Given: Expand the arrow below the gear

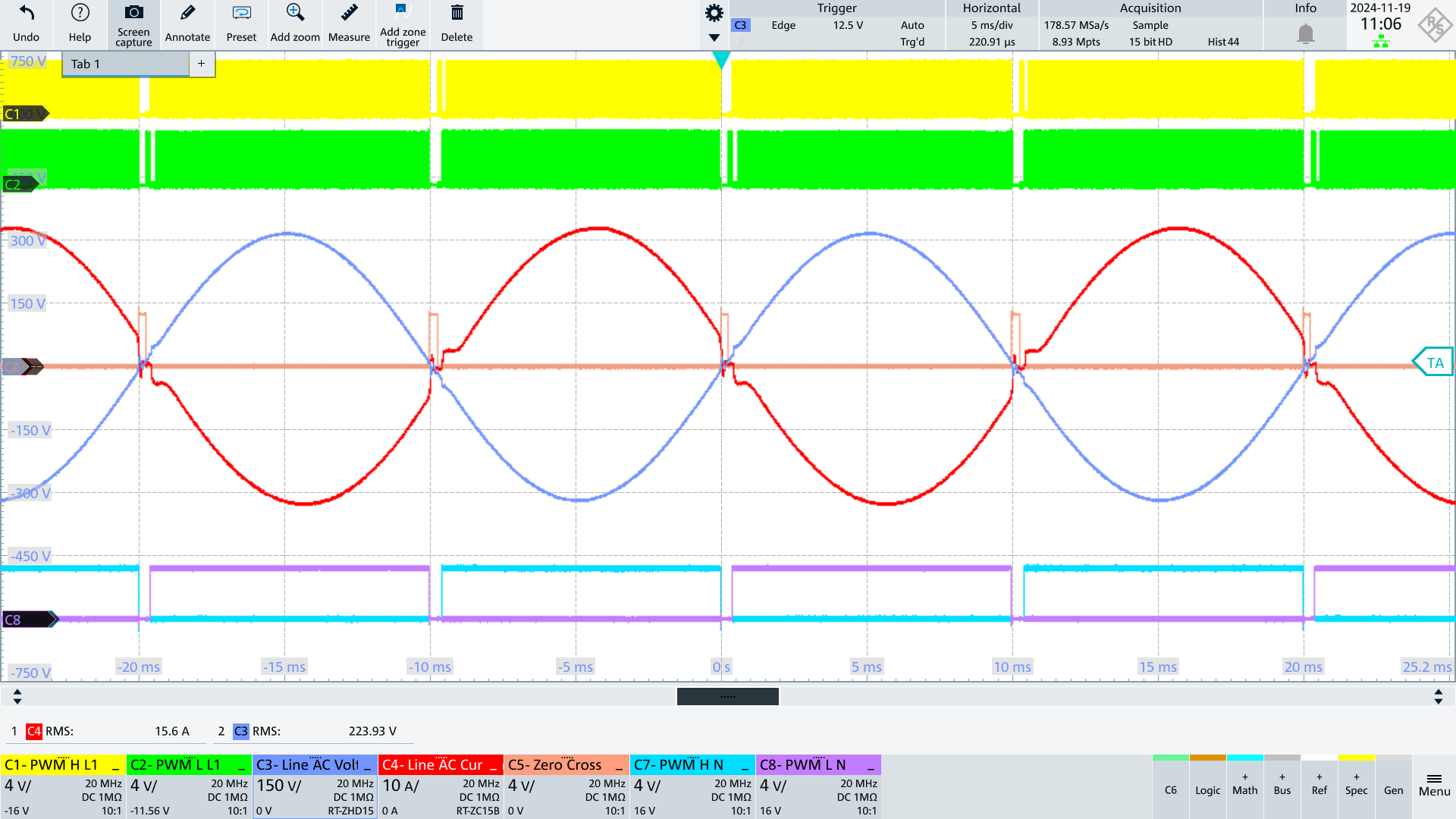Looking at the screenshot, I should tap(714, 37).
